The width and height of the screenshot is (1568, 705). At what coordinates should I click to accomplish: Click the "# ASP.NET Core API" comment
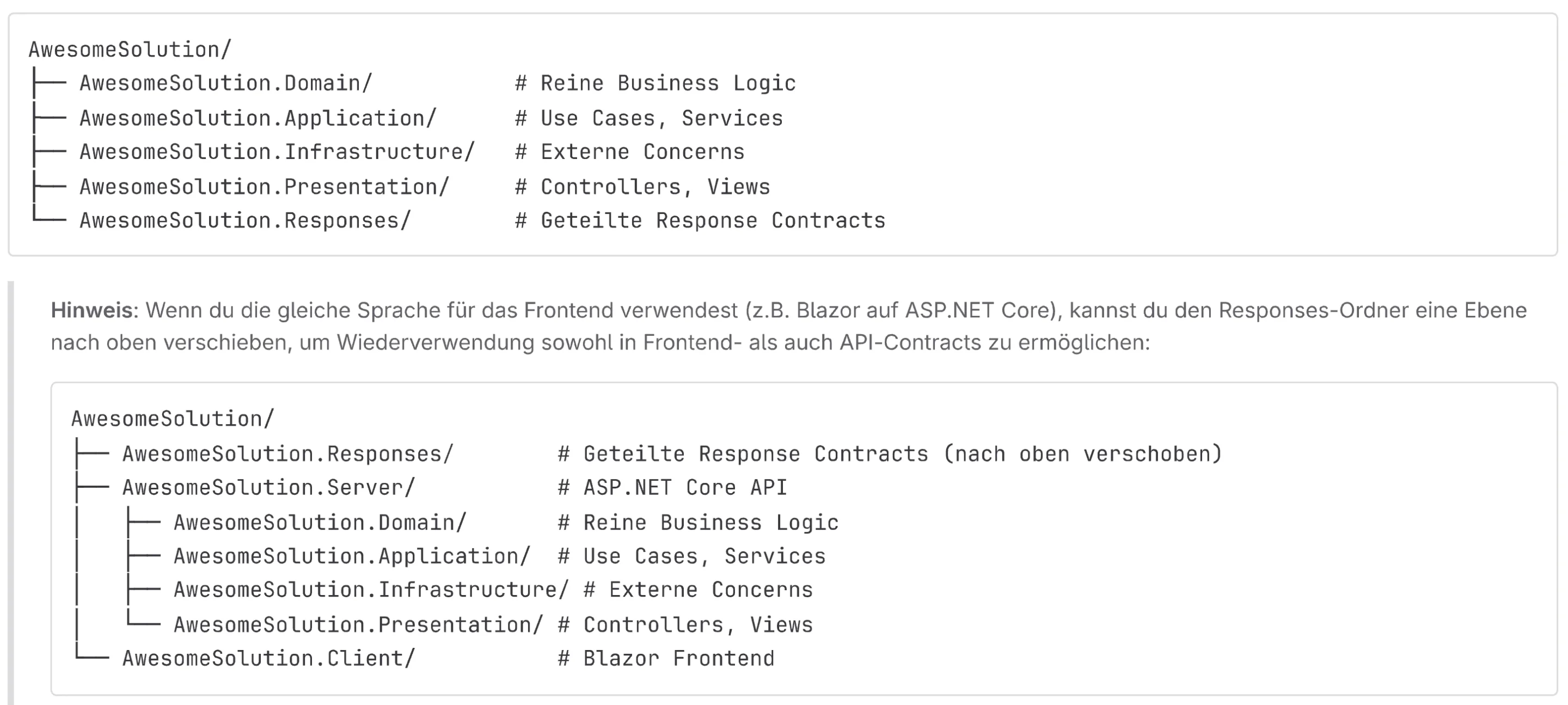[x=672, y=488]
